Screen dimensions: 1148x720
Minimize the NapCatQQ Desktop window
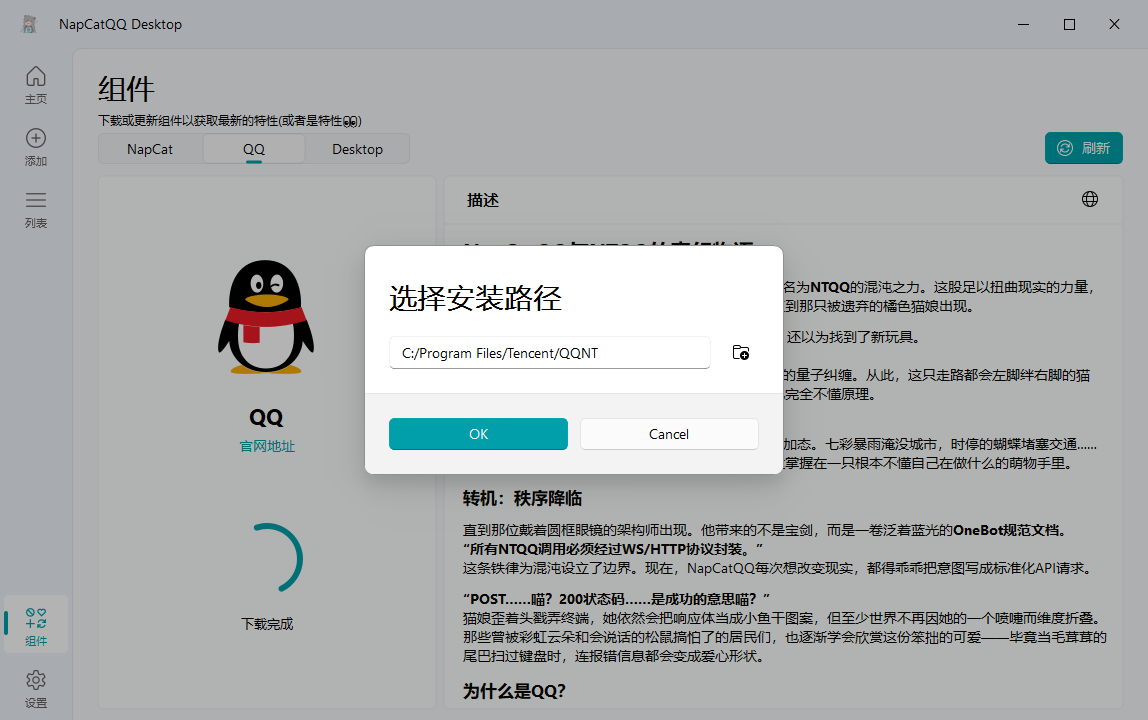(x=1024, y=24)
